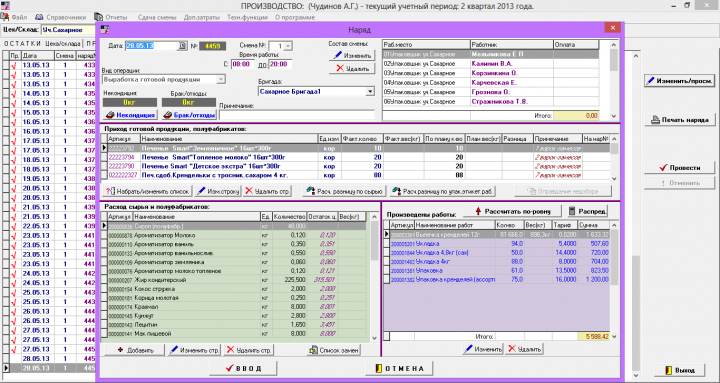Click the red check mark in the 15.05.13 row
The width and height of the screenshot is (720, 383).
tap(15, 113)
